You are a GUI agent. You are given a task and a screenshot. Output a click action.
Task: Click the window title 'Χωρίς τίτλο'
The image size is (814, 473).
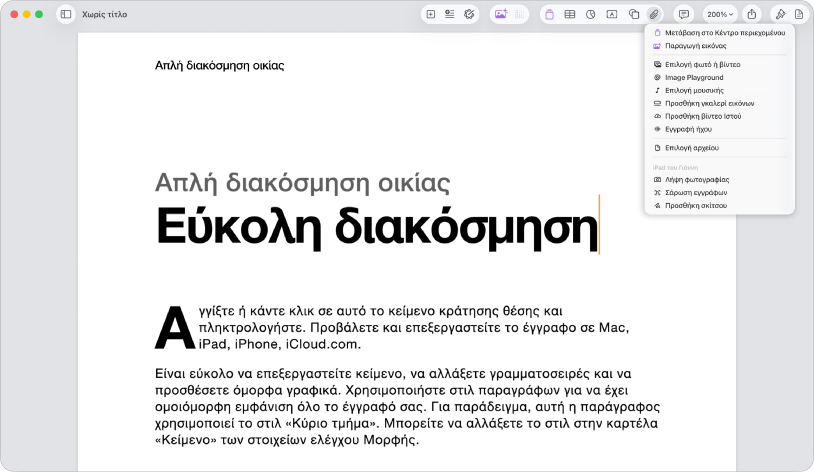[x=104, y=15]
